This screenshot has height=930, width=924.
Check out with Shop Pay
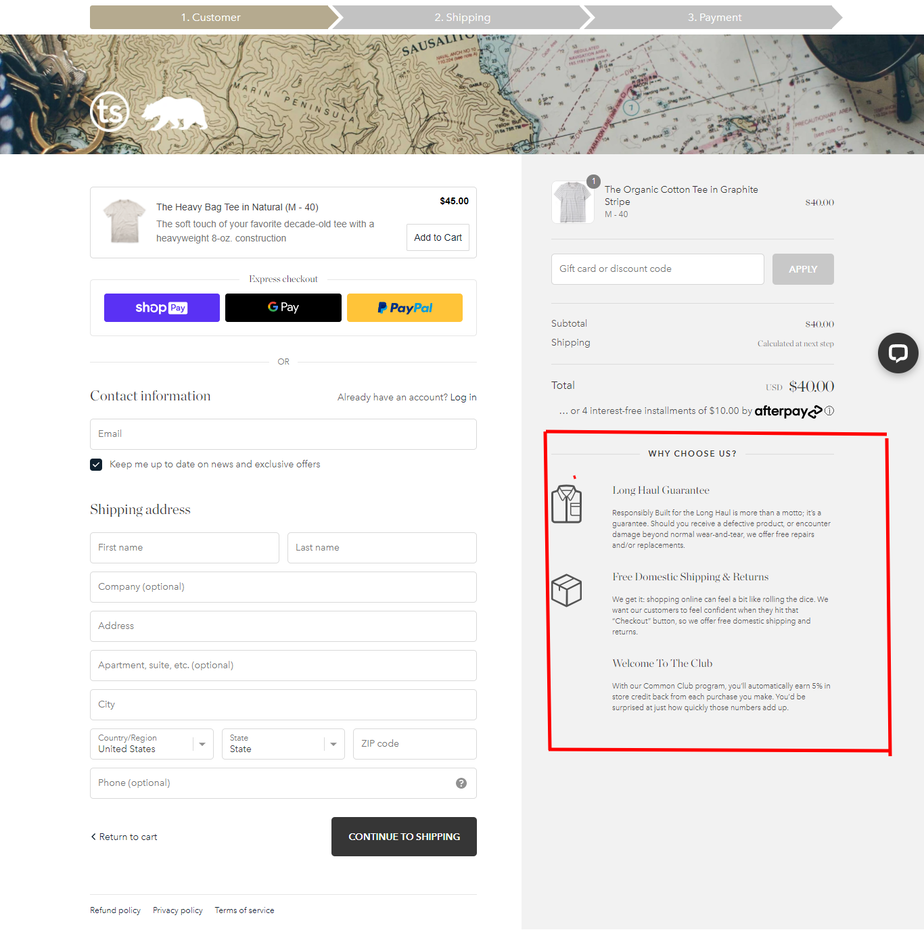point(162,308)
